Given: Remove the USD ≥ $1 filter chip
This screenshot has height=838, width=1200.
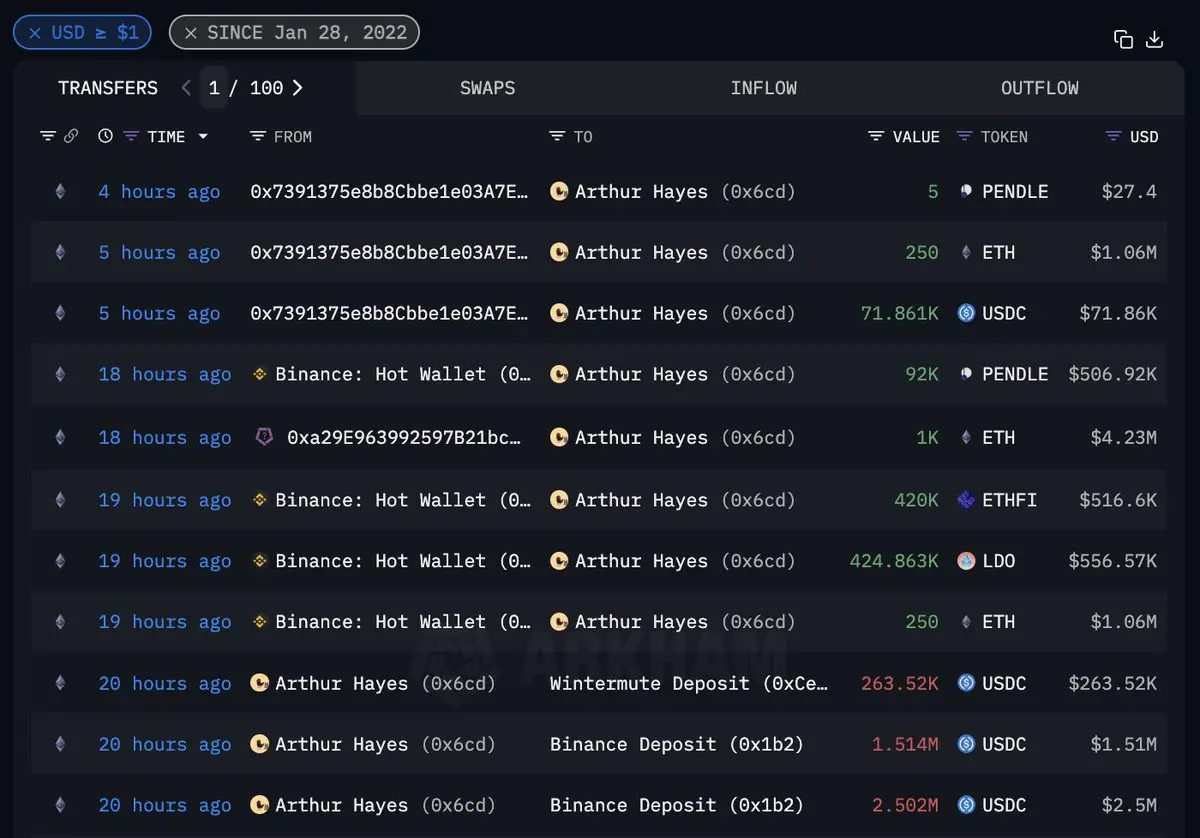Looking at the screenshot, I should 35,33.
